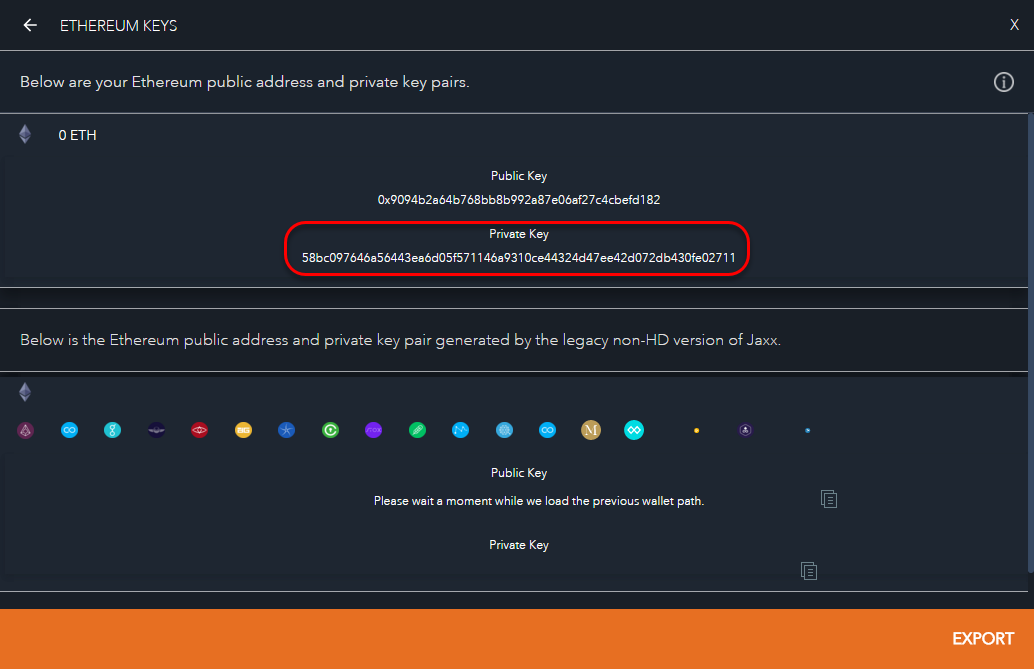
Task: Click the Ethereum diamond icon in the legacy section
Action: 25,392
